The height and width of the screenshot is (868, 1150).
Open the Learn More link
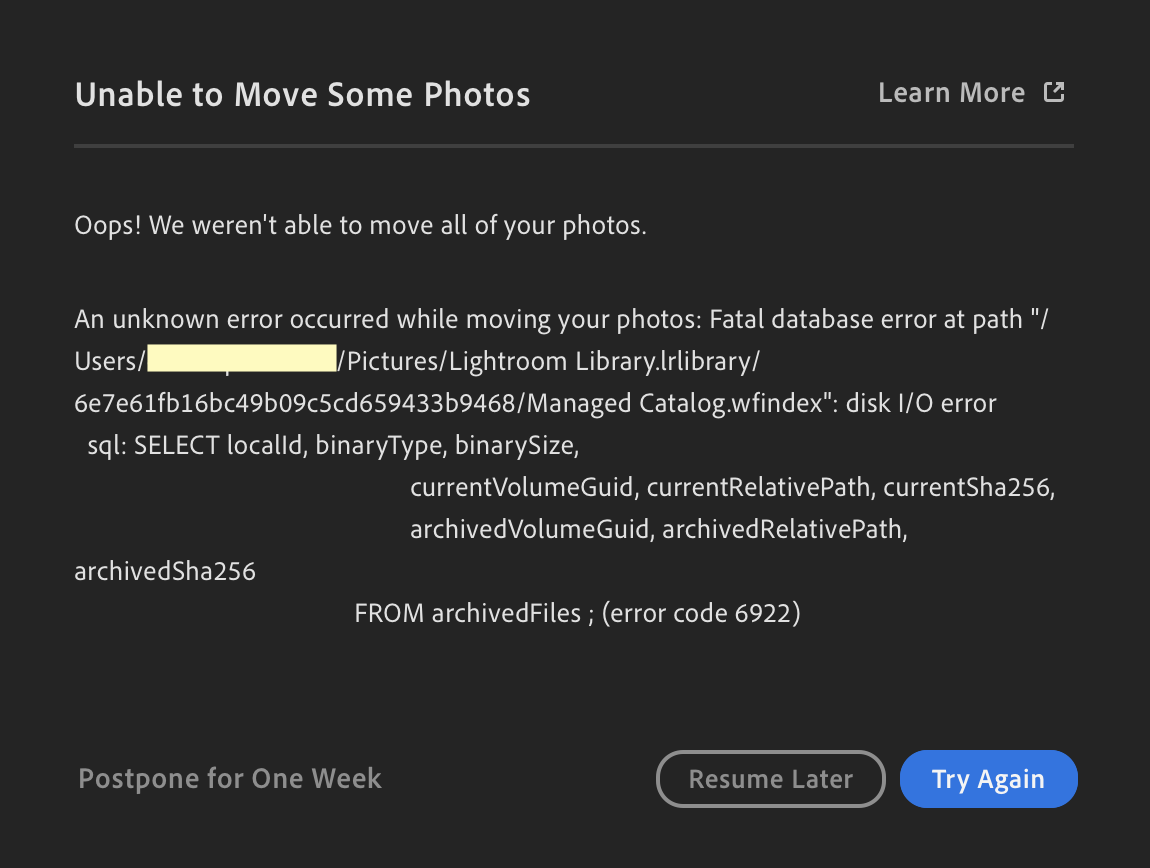click(x=951, y=93)
